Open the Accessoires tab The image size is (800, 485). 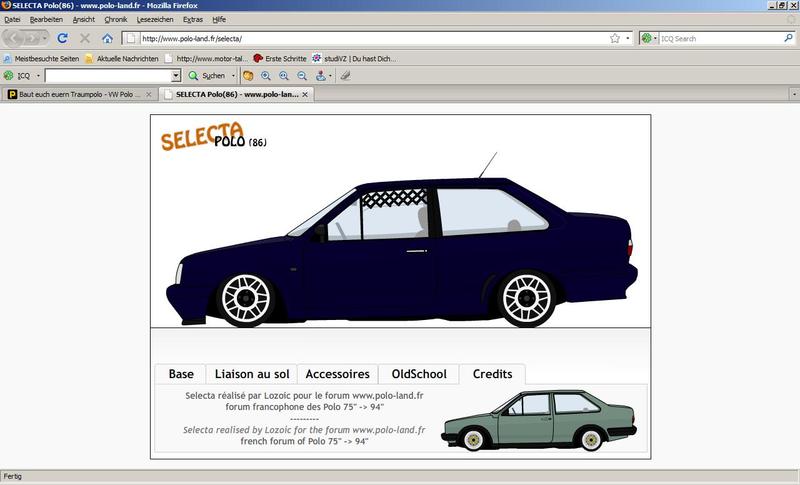tap(337, 374)
